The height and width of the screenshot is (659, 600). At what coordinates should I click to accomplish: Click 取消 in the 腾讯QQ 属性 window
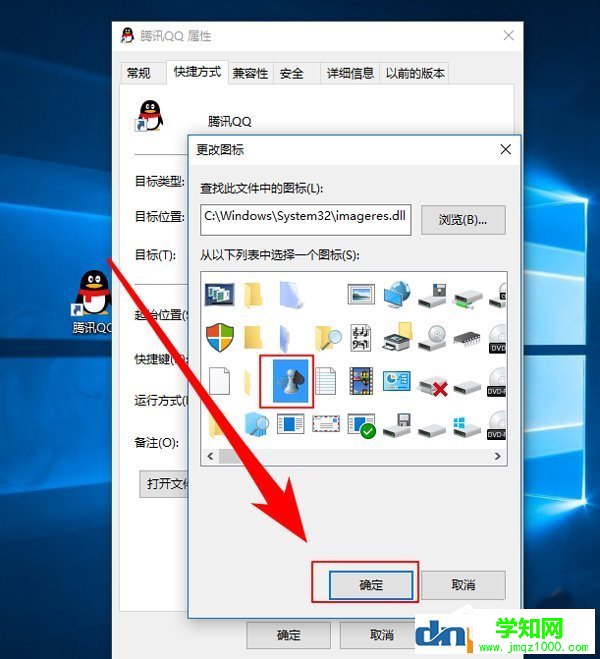click(x=382, y=635)
